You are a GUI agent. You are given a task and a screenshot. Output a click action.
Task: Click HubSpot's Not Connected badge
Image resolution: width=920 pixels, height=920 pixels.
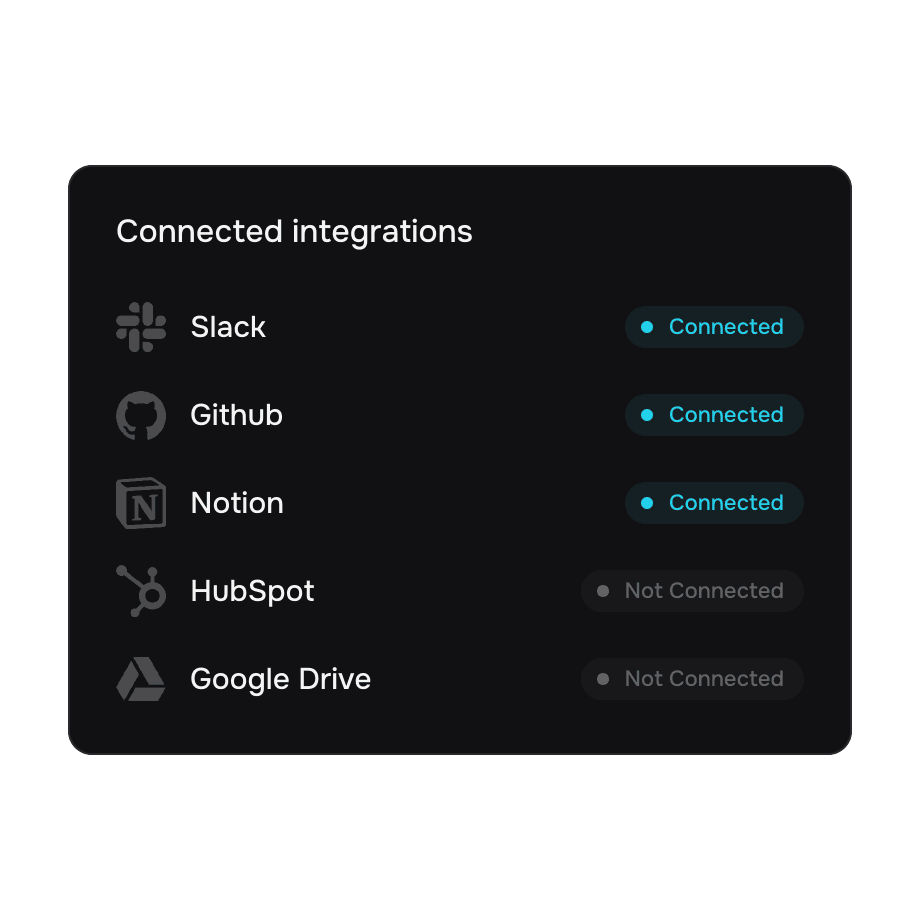692,591
